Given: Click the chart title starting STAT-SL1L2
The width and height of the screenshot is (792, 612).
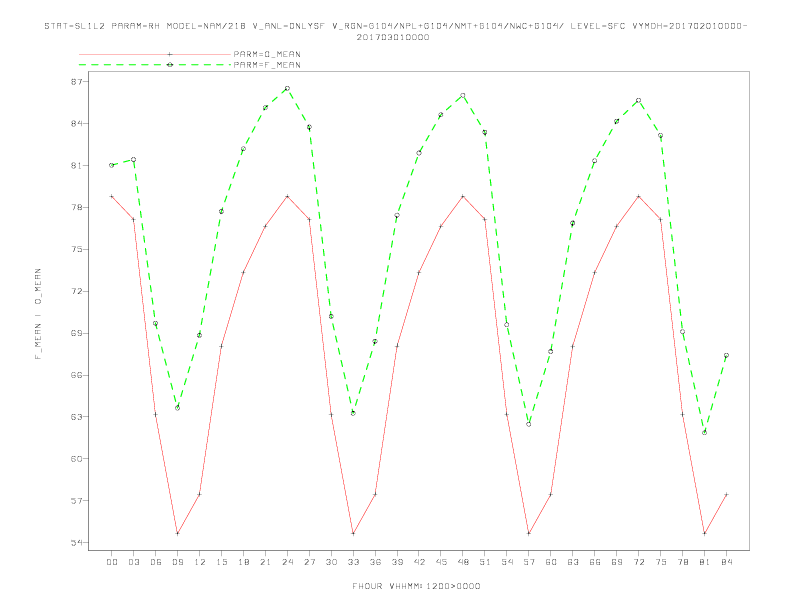Looking at the screenshot, I should [x=395, y=31].
